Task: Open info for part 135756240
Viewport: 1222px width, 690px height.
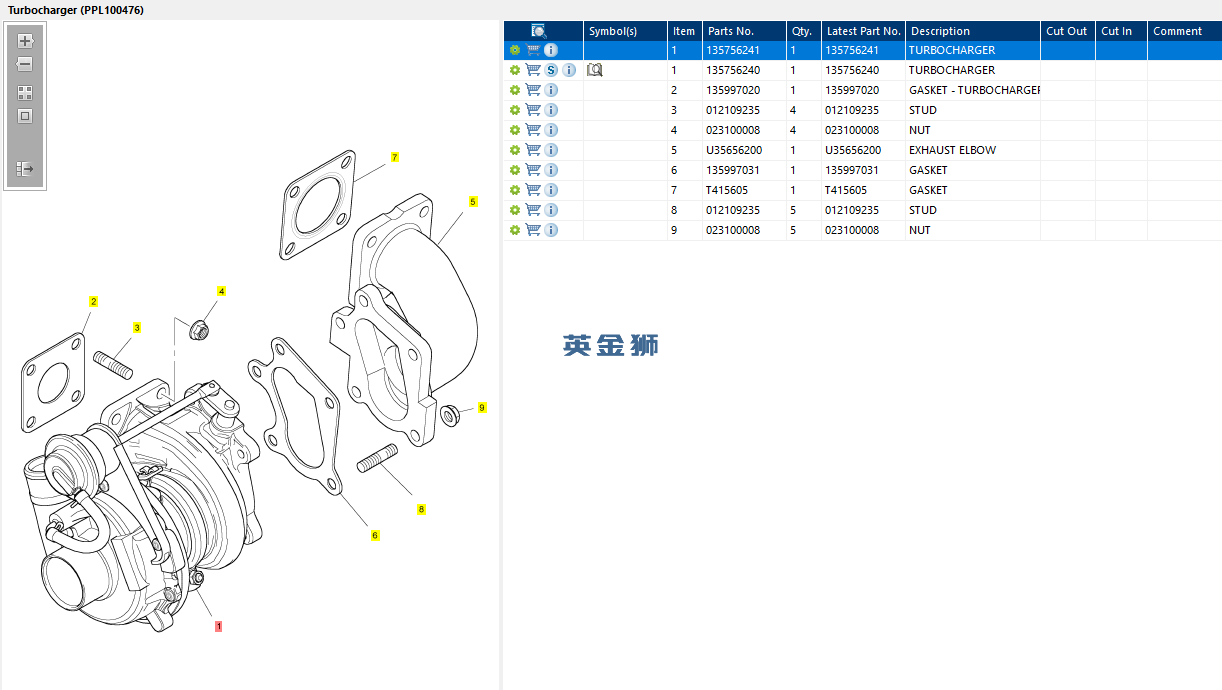Action: coord(569,70)
